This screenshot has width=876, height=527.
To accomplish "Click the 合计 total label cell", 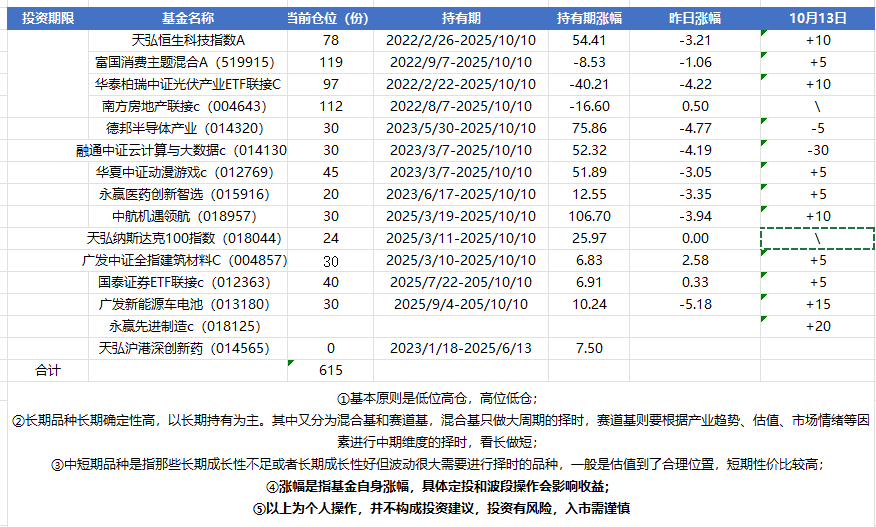I will [x=48, y=371].
